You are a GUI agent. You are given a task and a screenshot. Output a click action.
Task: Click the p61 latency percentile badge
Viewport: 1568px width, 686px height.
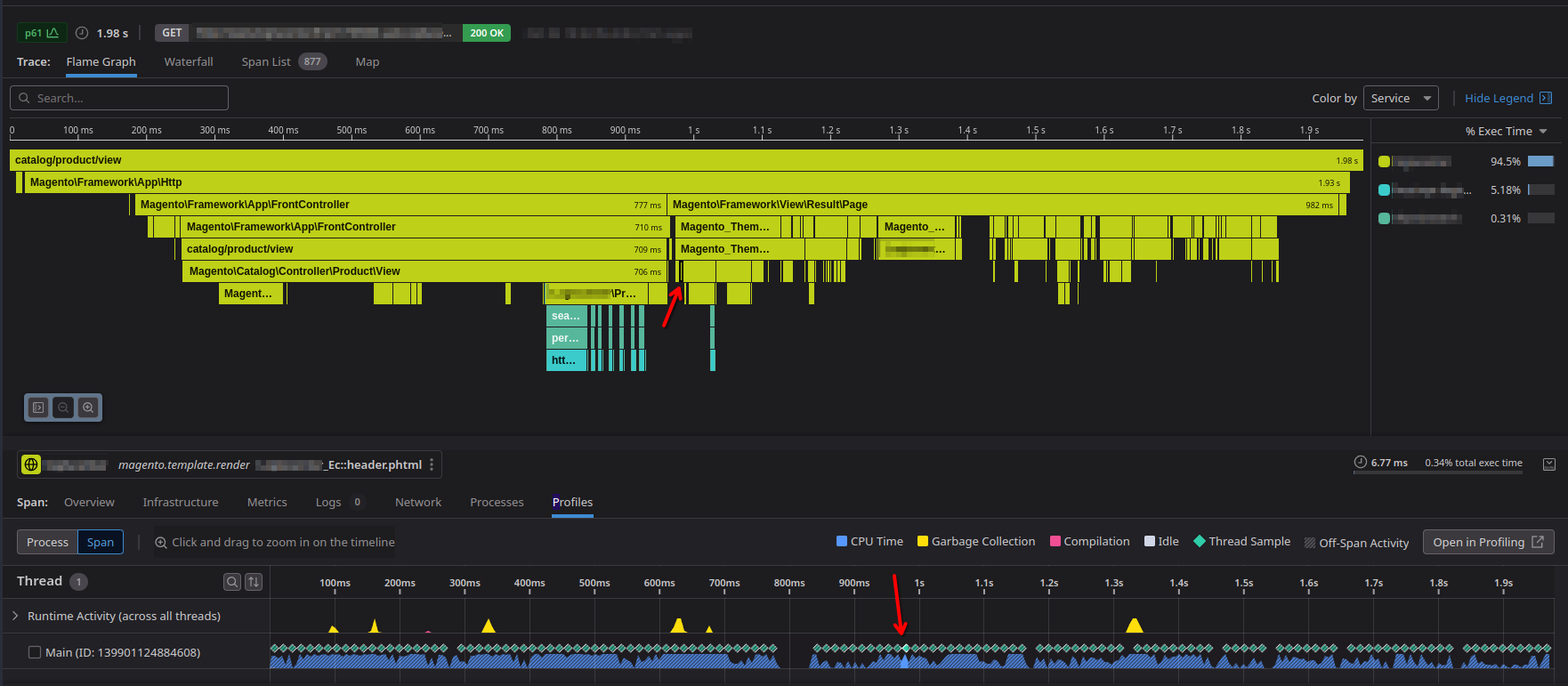click(41, 33)
